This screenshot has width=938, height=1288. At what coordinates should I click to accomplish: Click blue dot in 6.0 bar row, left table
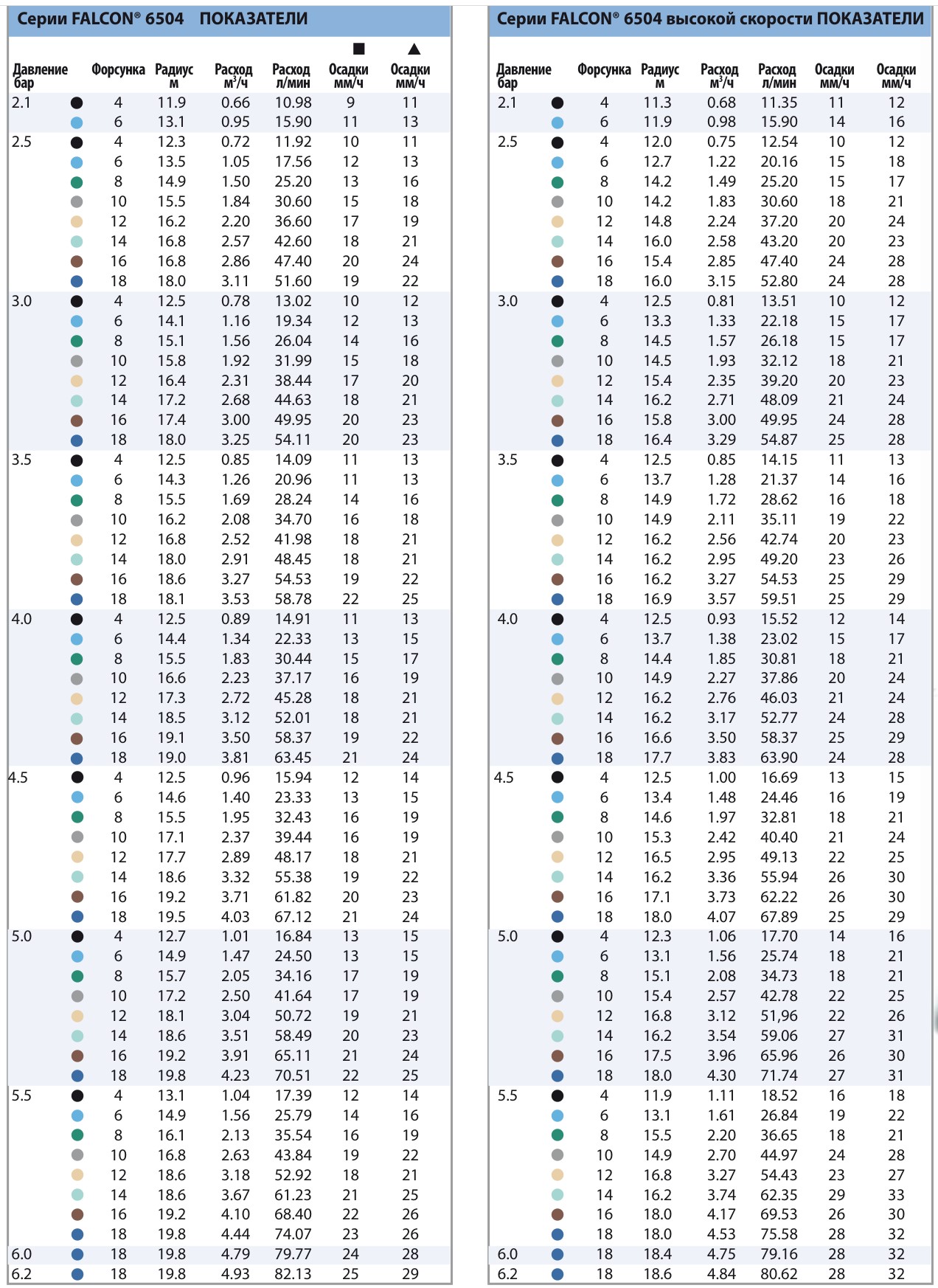click(x=77, y=1255)
